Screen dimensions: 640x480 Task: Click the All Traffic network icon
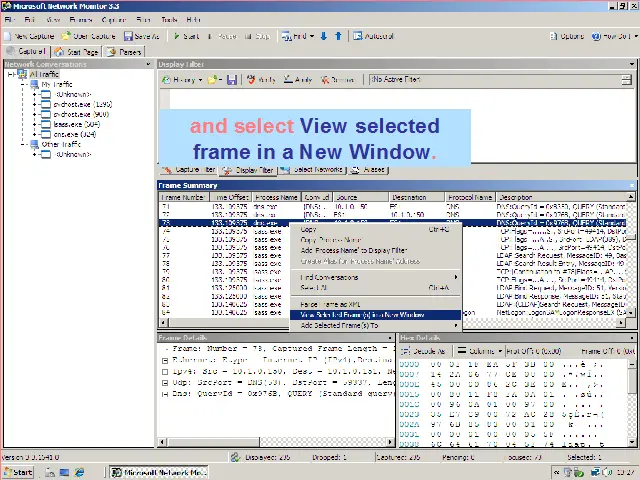coord(22,74)
